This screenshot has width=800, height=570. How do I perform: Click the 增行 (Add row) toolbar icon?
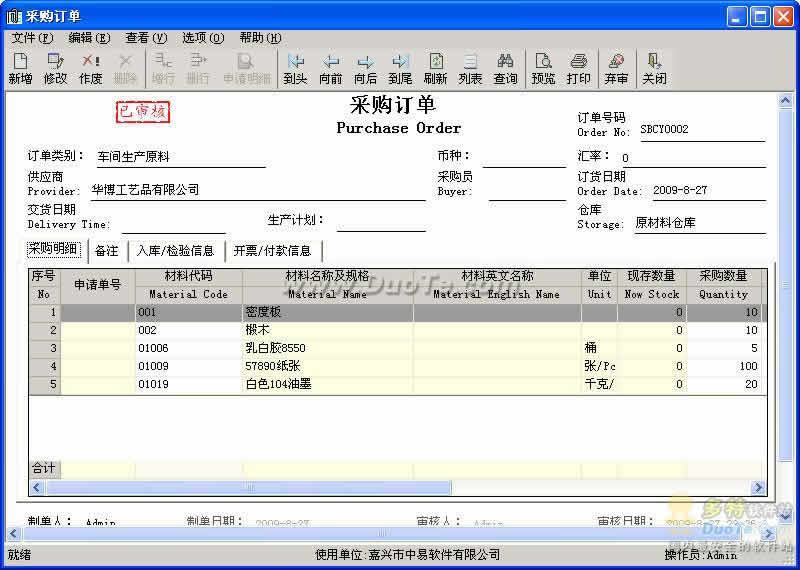[x=163, y=69]
